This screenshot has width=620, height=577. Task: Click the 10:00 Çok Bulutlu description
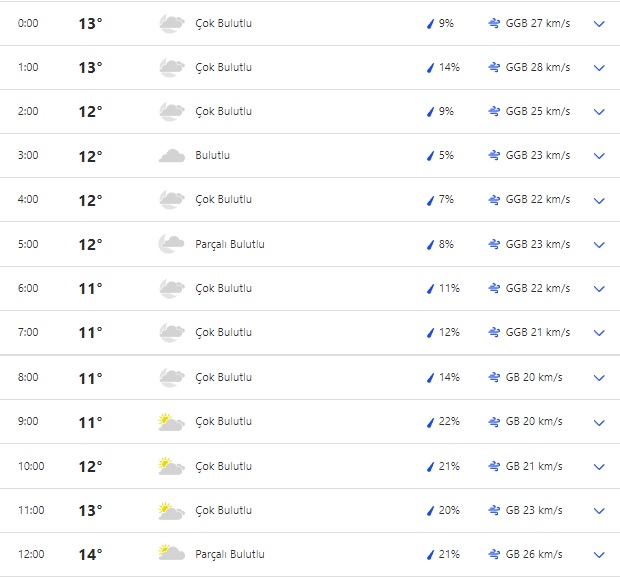223,466
